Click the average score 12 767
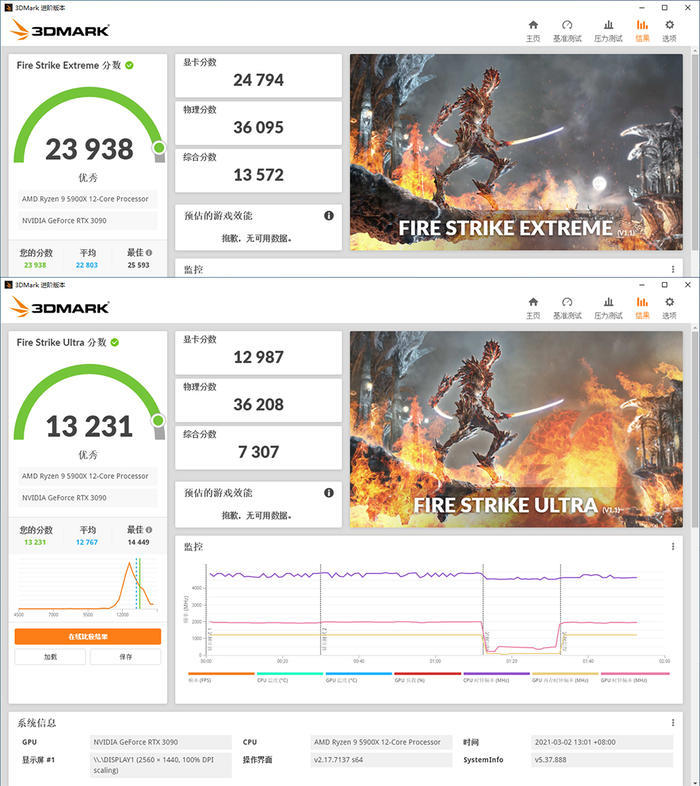Viewport: 700px width, 786px height. pos(87,542)
